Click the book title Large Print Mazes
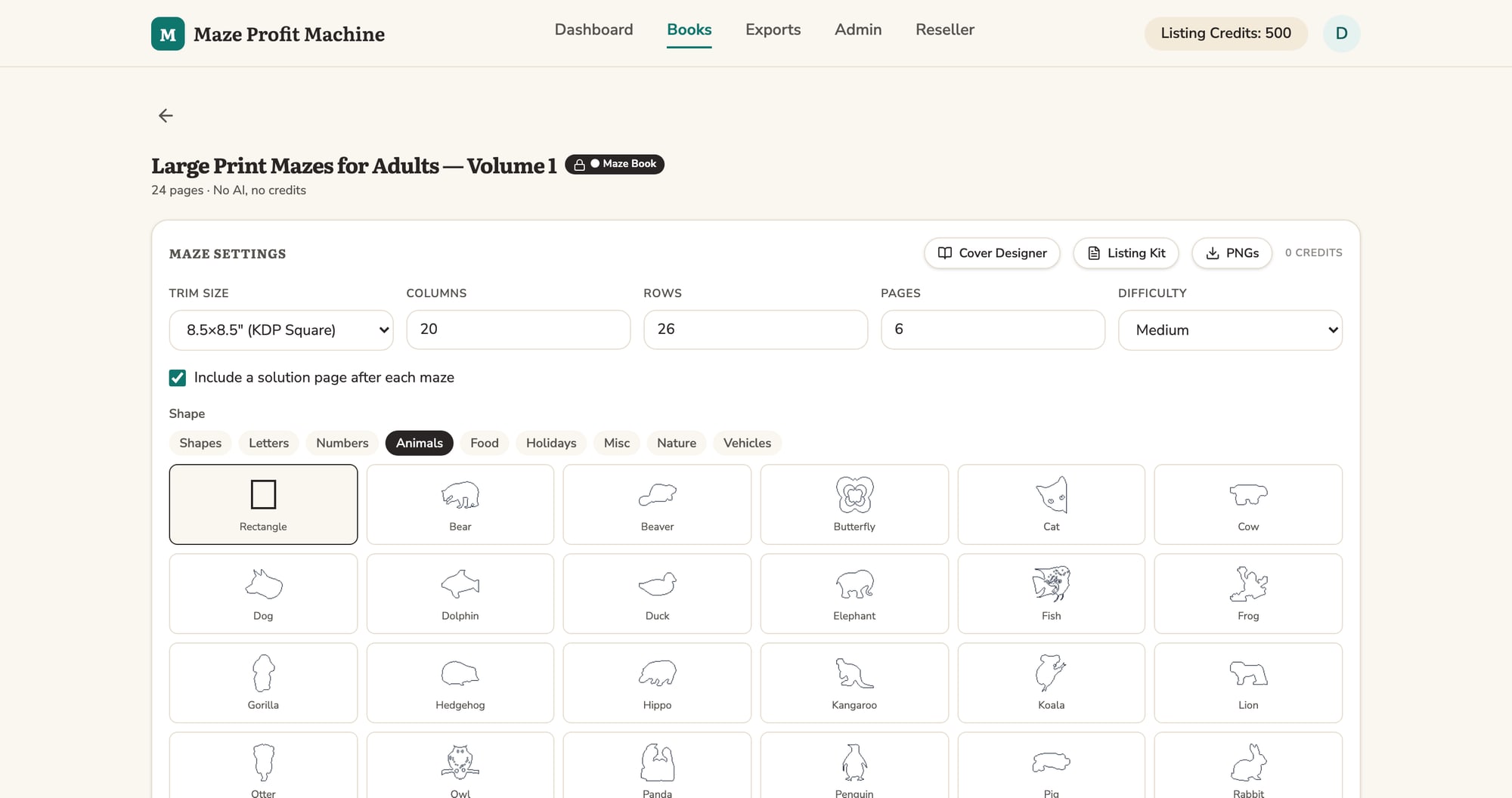Image resolution: width=1512 pixels, height=798 pixels. tap(354, 165)
